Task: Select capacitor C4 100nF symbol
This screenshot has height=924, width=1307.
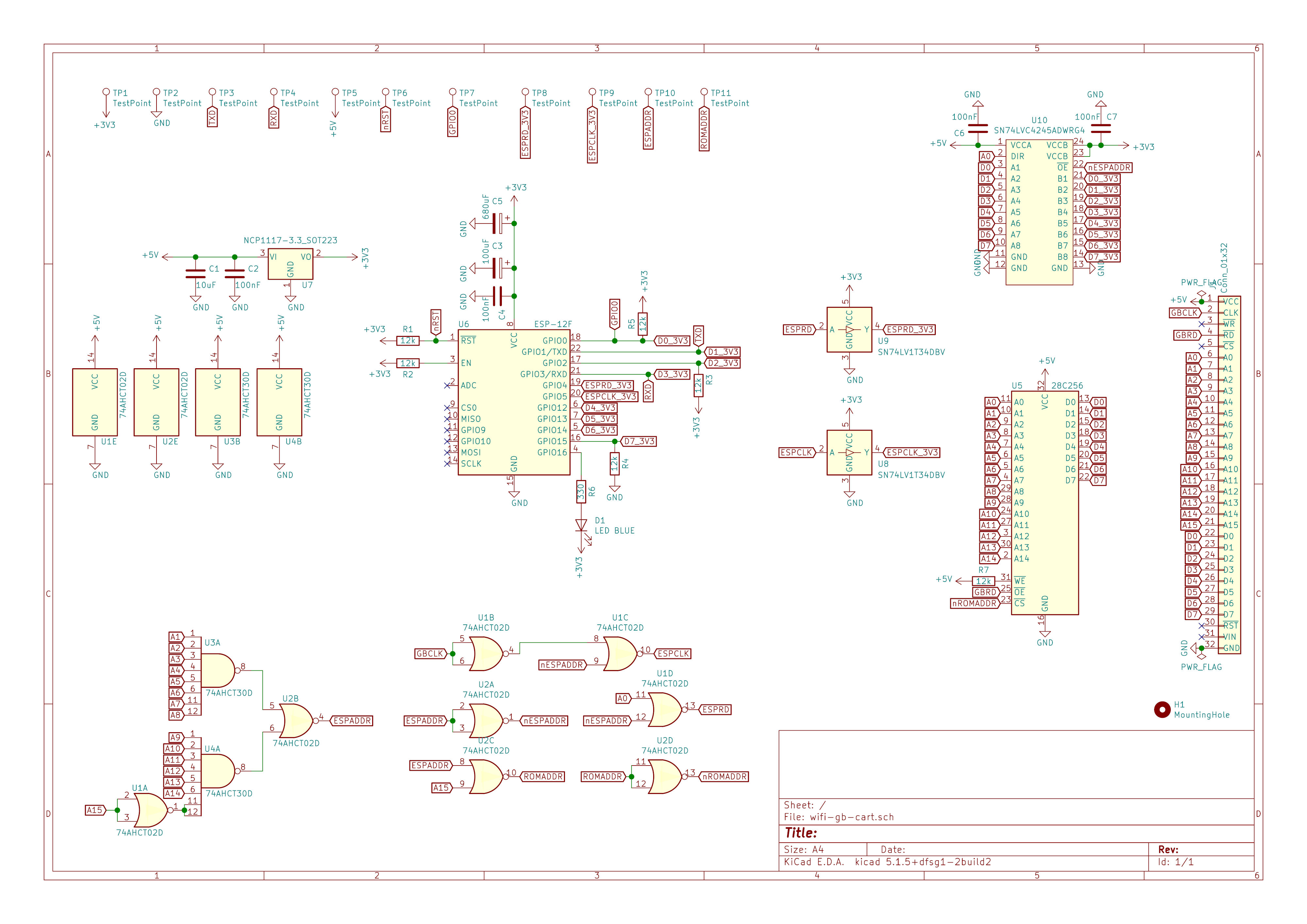Action: [x=497, y=296]
